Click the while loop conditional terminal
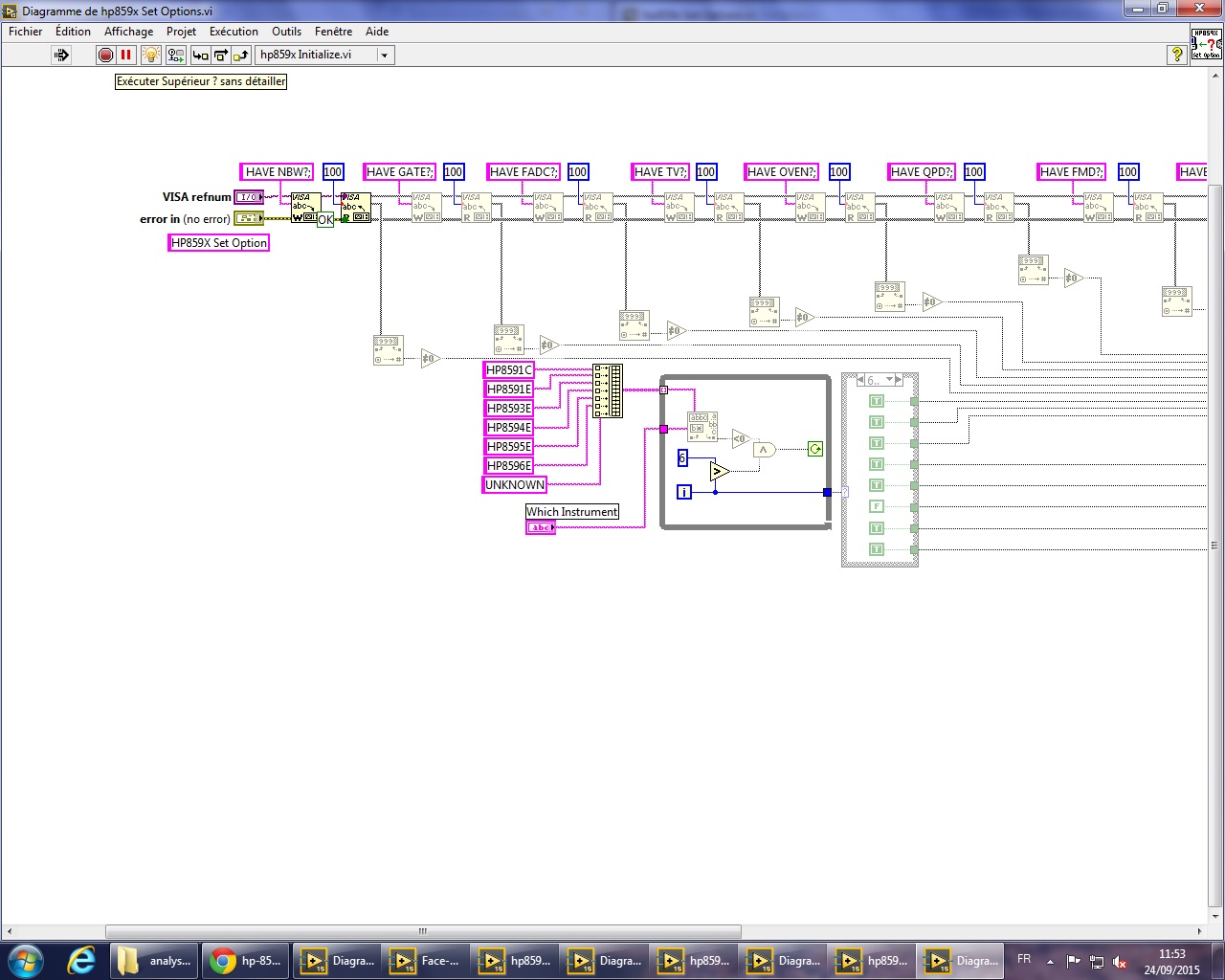This screenshot has width=1225, height=980. pyautogui.click(x=815, y=449)
